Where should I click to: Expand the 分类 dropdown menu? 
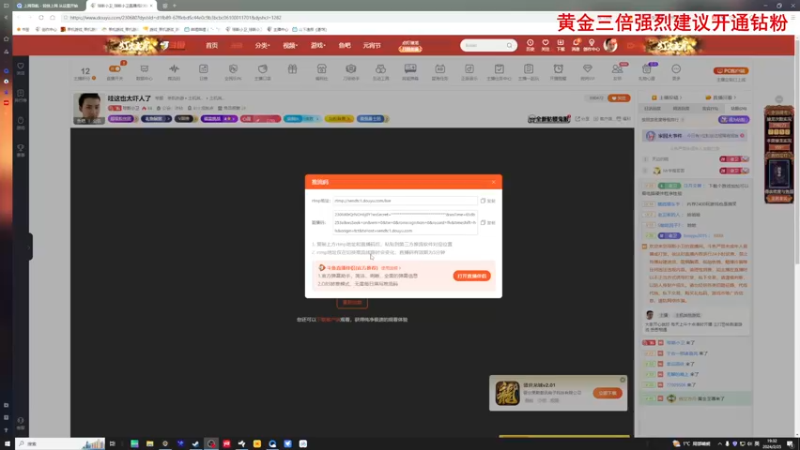click(x=262, y=45)
